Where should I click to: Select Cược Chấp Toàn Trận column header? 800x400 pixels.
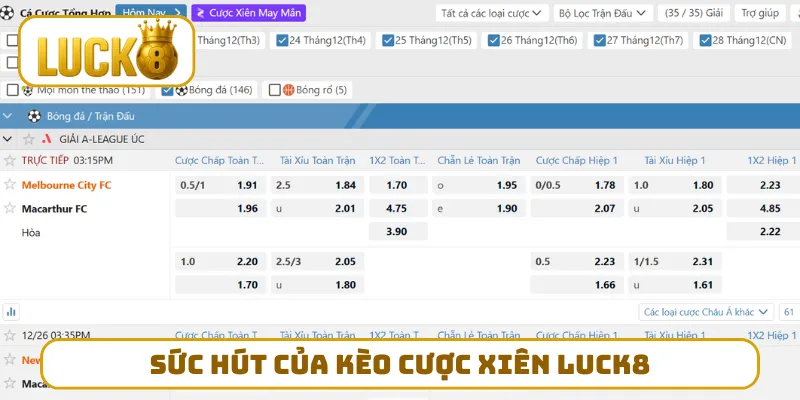pos(219,161)
